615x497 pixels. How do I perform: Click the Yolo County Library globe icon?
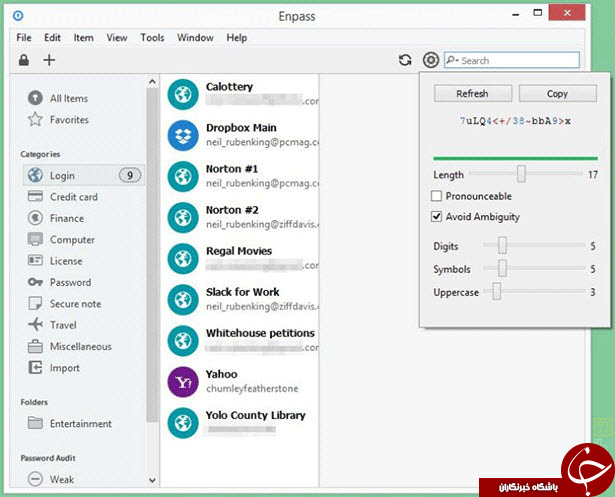click(x=183, y=423)
